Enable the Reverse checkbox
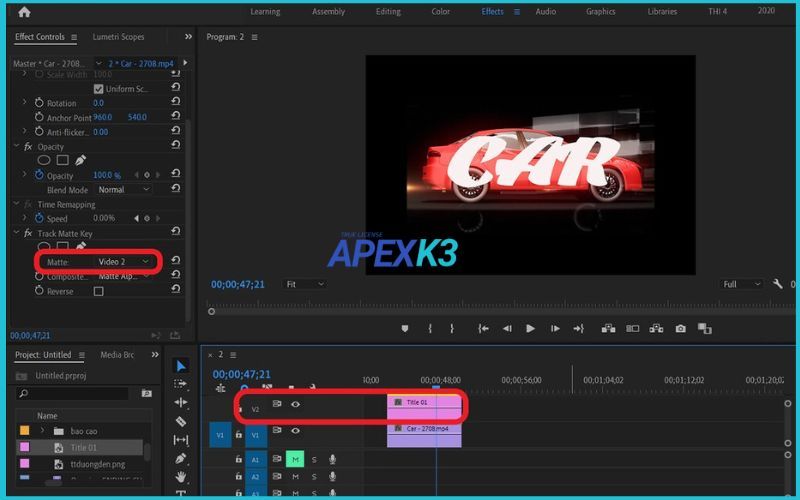Screen dimensions: 800x500 point(98,291)
